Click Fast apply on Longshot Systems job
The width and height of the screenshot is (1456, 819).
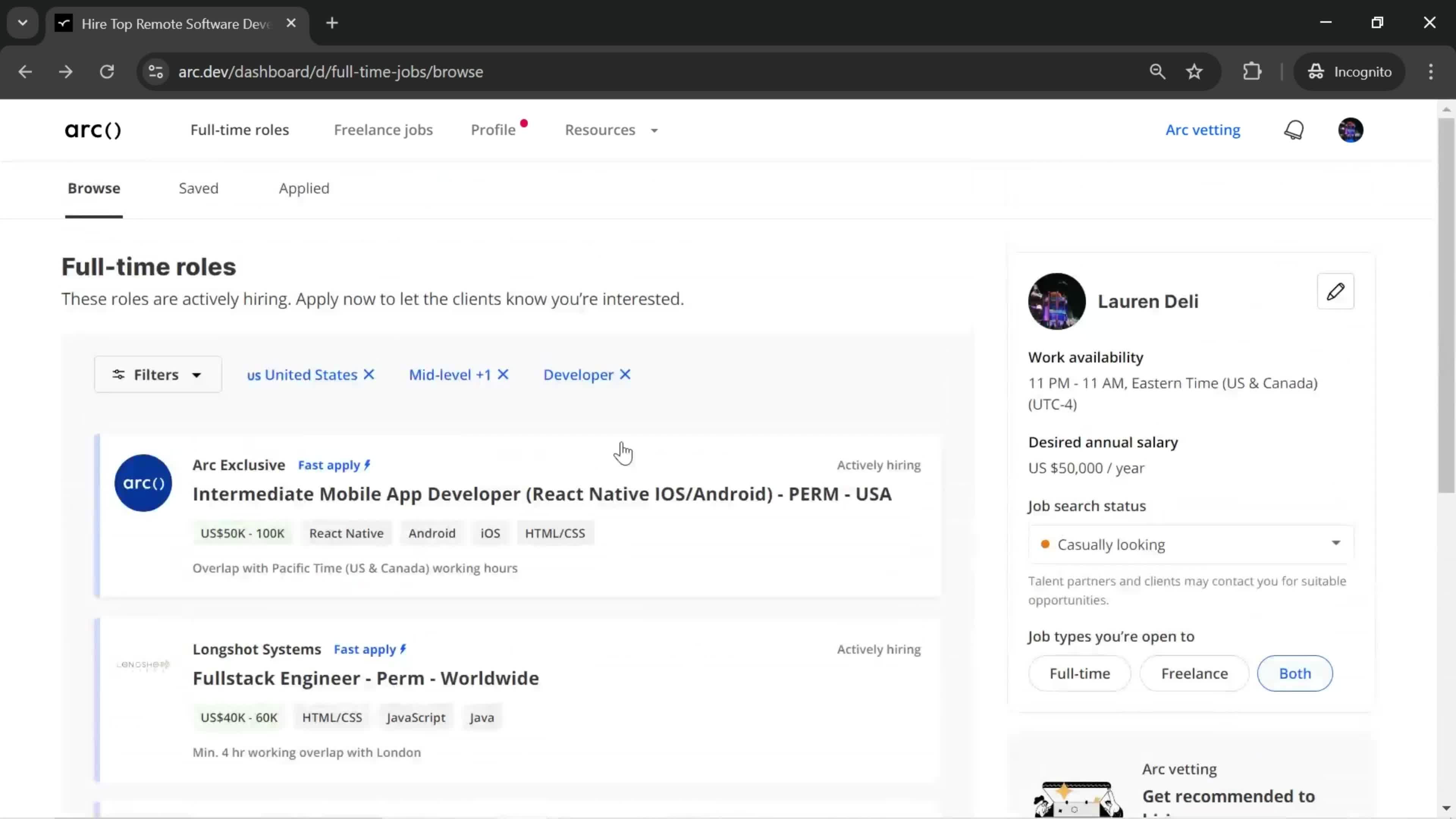point(370,650)
